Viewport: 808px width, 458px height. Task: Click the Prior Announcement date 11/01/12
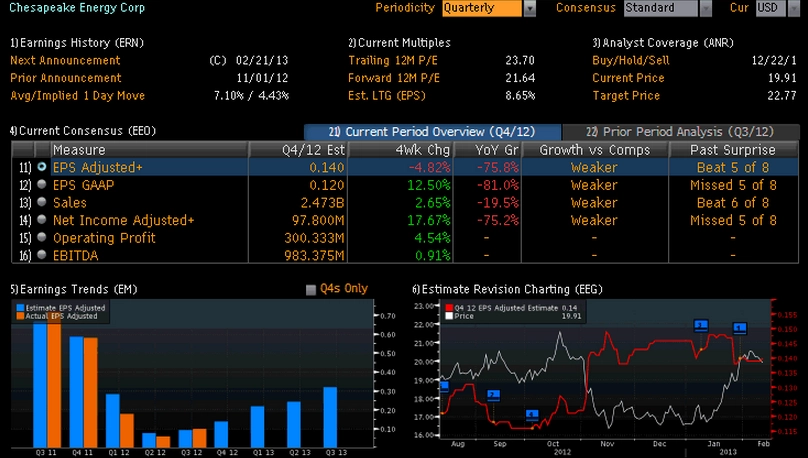[x=262, y=78]
